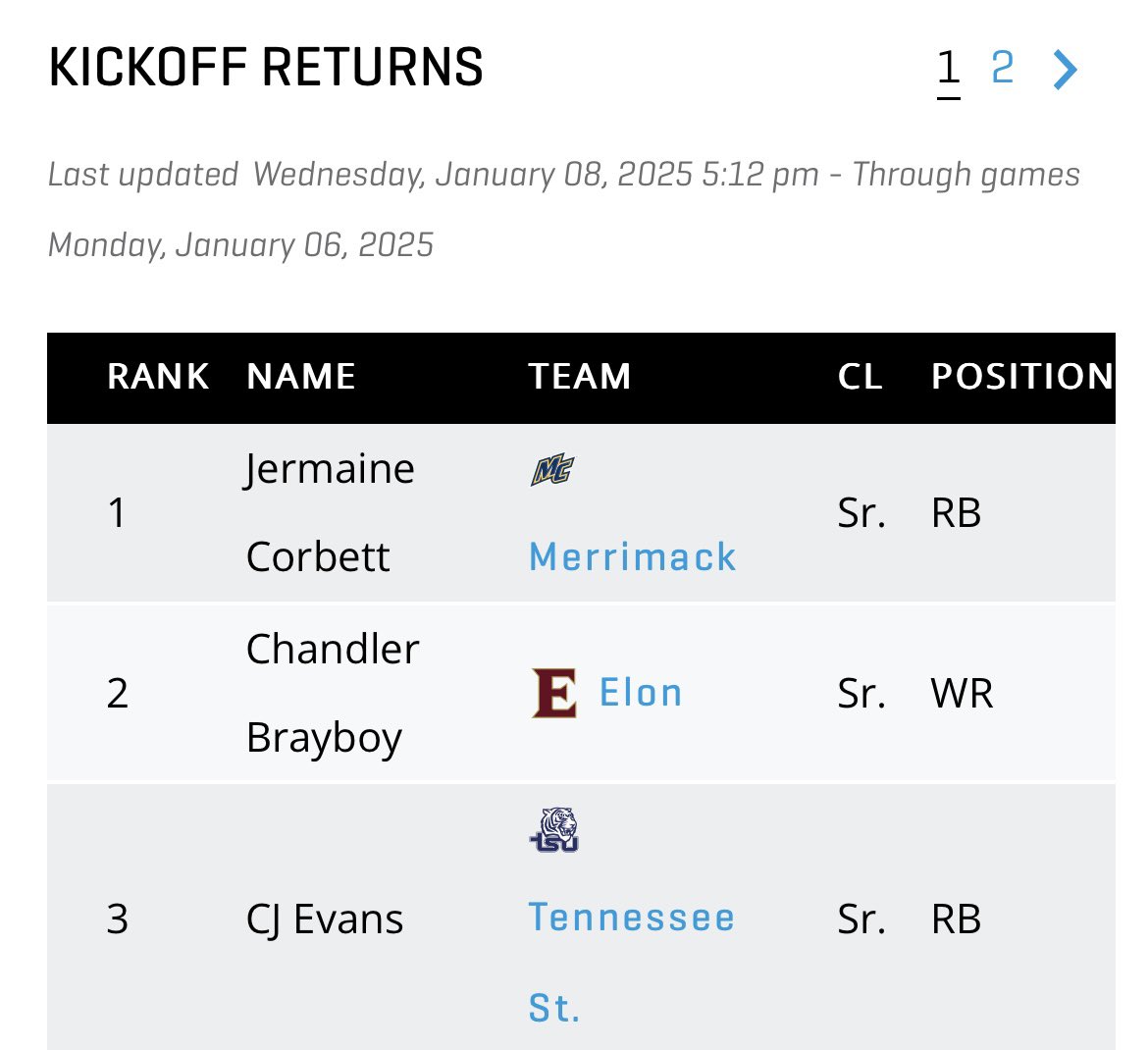Viewport: 1148px width, 1050px height.
Task: Open the Elon team link
Action: pyautogui.click(x=641, y=693)
